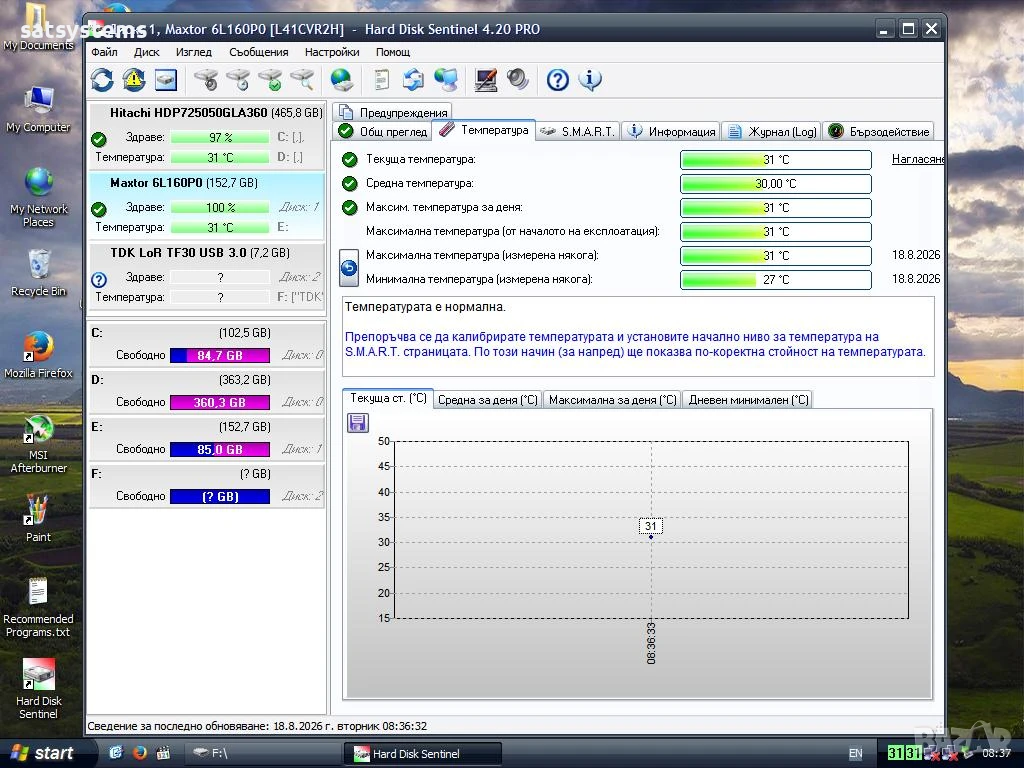
Task: Open the Настройки menu
Action: pos(332,52)
